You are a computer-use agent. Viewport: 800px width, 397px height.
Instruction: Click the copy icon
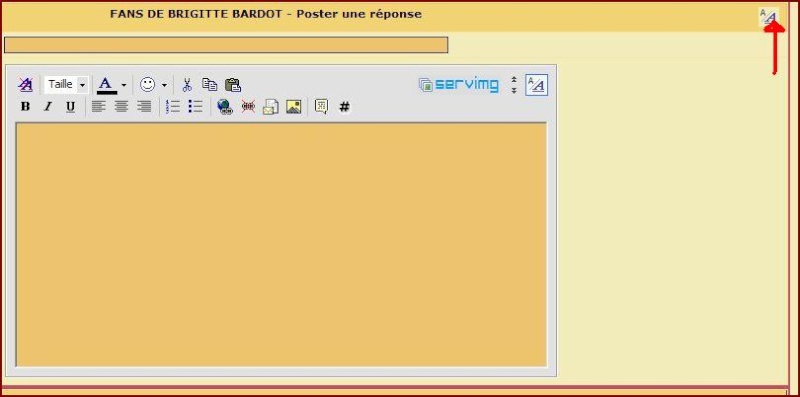pos(210,85)
